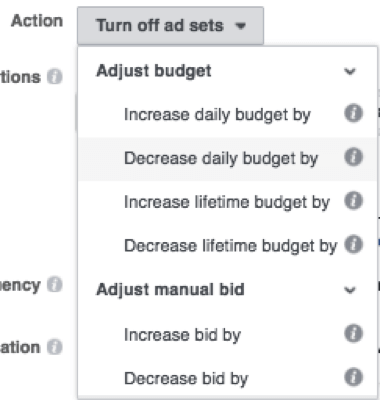Click info icon next to 'tions' label
This screenshot has width=380, height=400.
(55, 77)
